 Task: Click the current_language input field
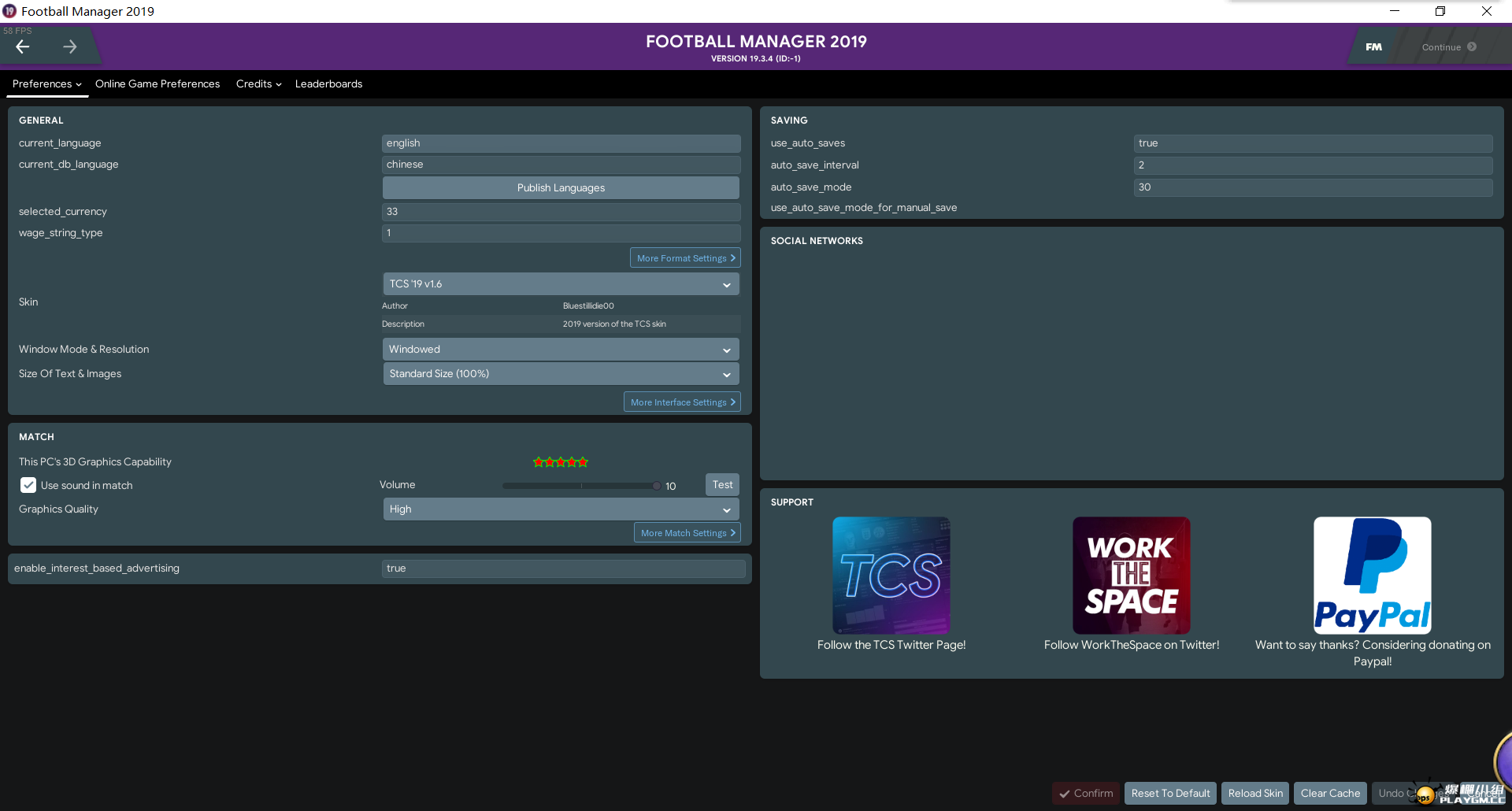pos(561,143)
